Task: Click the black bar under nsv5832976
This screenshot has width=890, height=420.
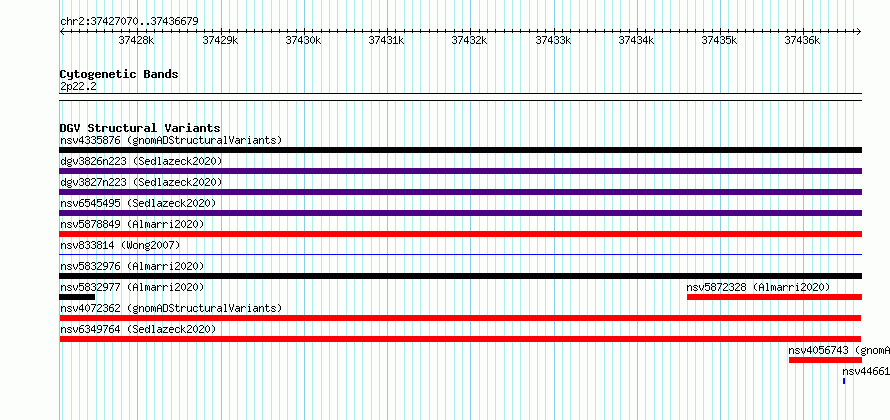Action: [461, 276]
